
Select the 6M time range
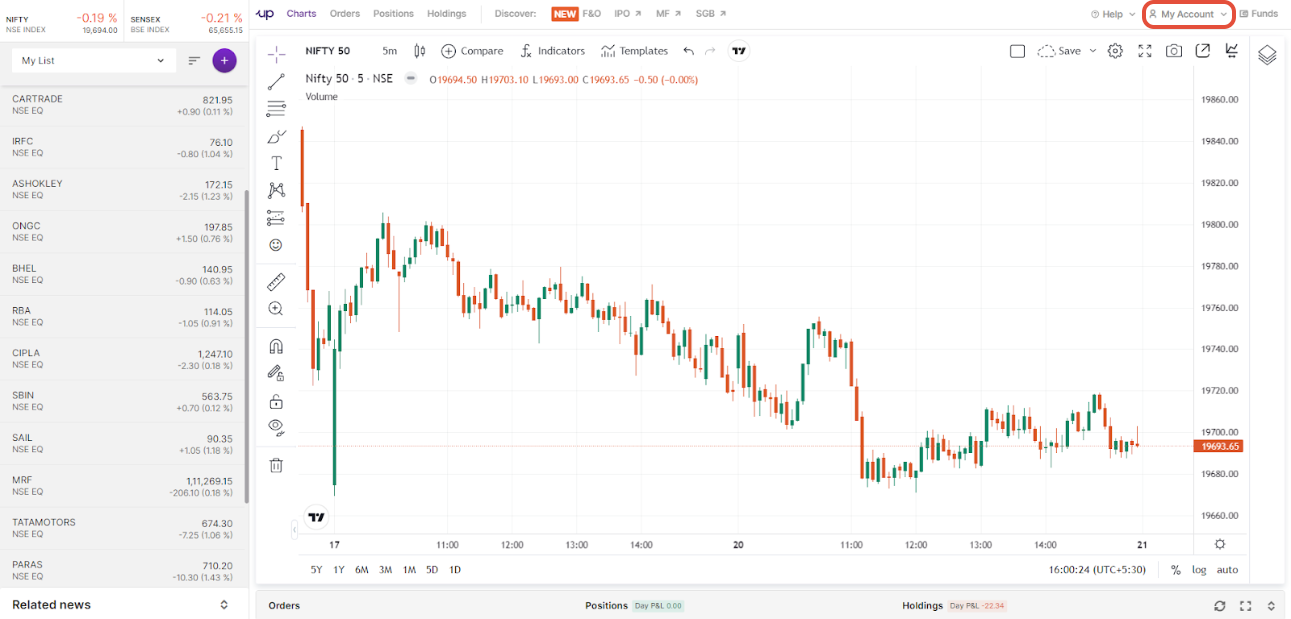click(362, 569)
